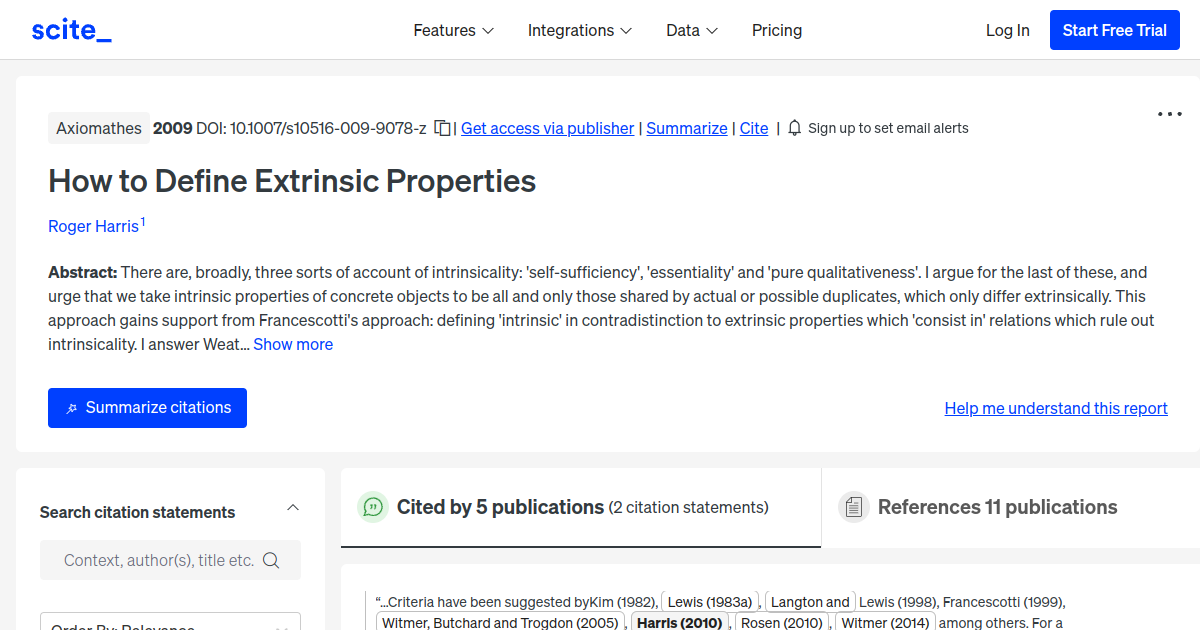
Task: Click the Start Free Trial button
Action: coord(1115,30)
